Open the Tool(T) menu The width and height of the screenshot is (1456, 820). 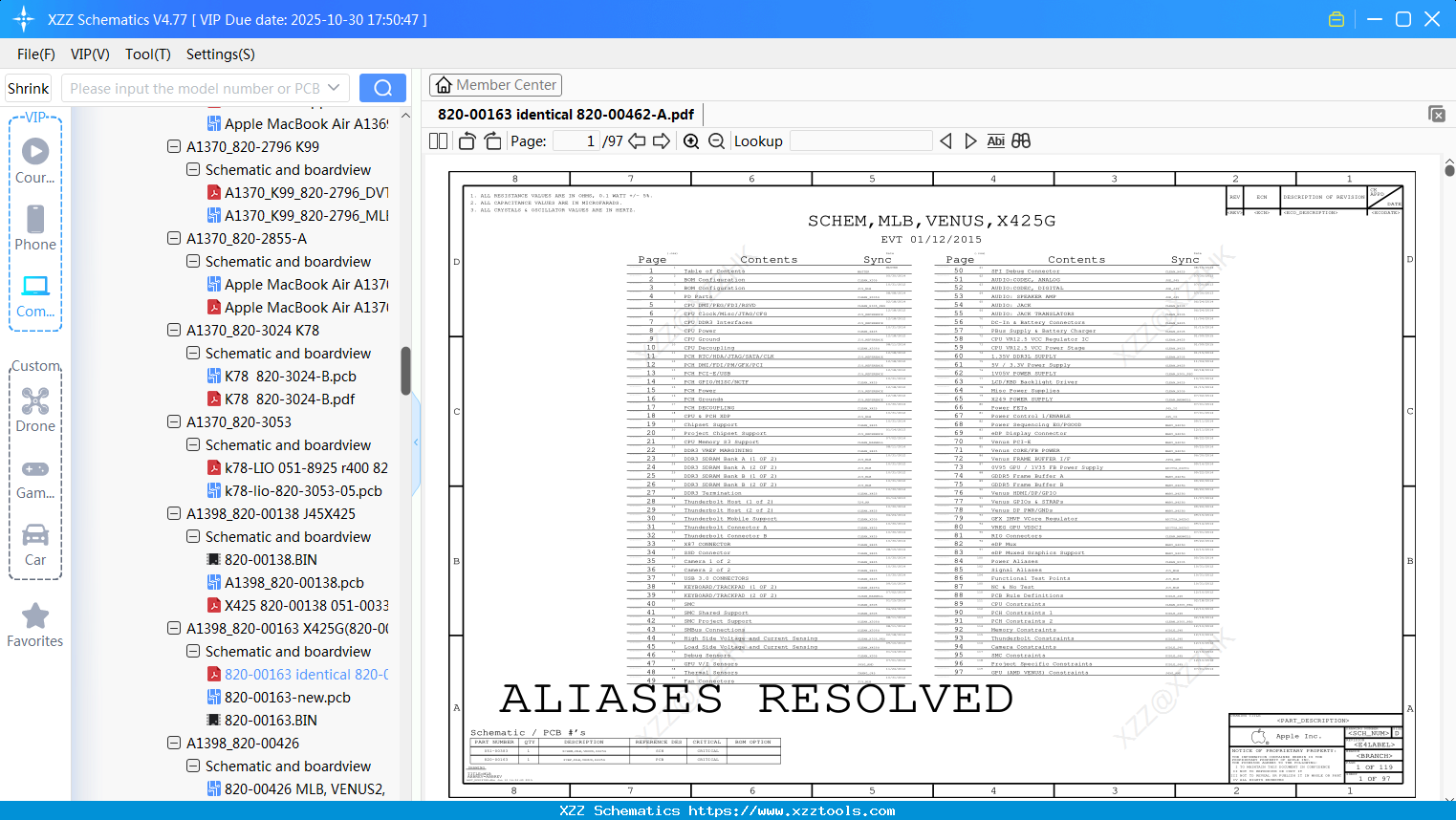[x=148, y=54]
